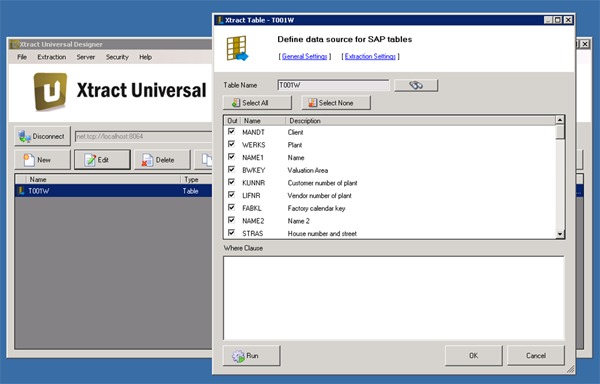
Task: Click the House number and street description
Action: pyautogui.click(x=322, y=233)
